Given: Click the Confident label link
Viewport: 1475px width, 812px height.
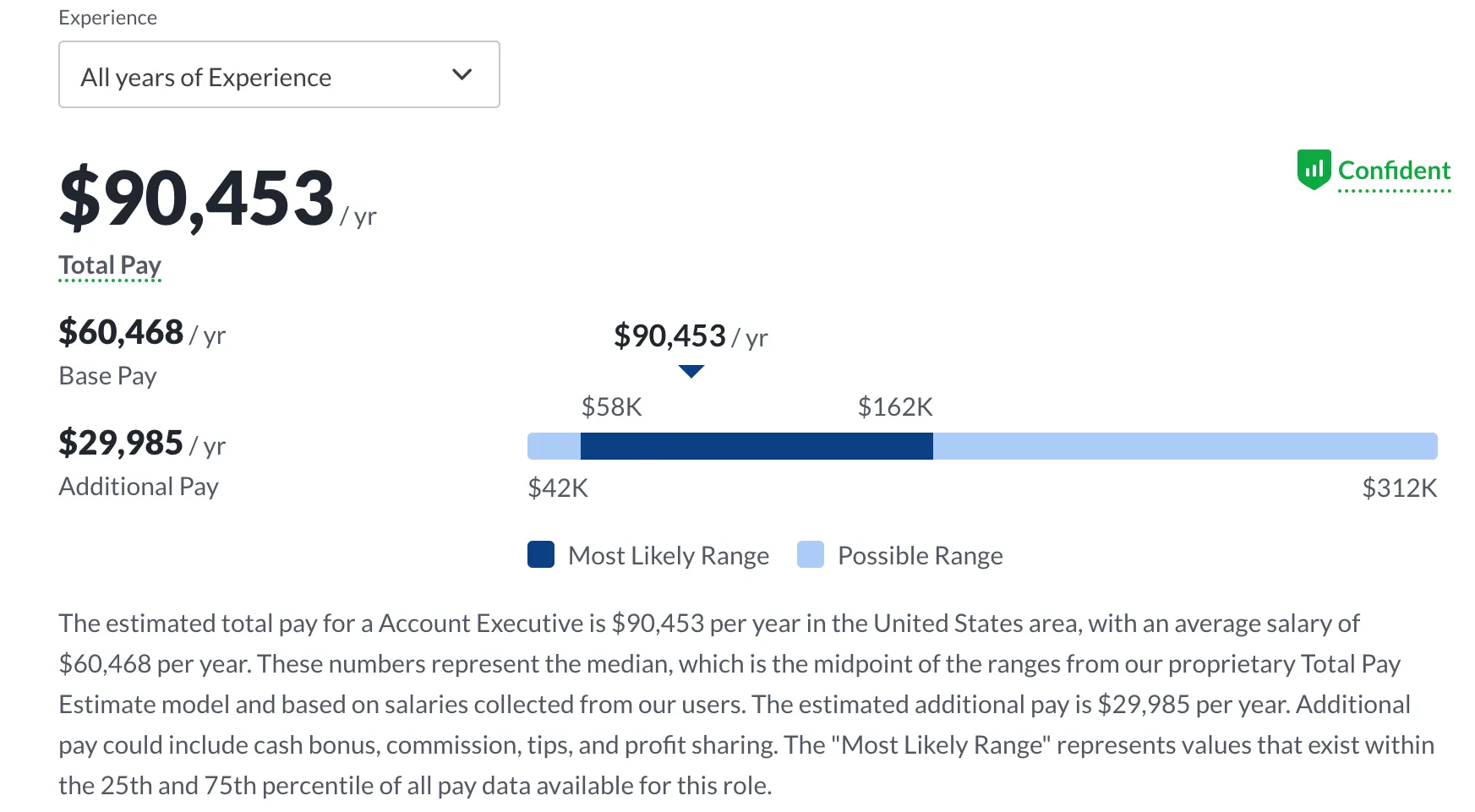Looking at the screenshot, I should (x=1394, y=171).
